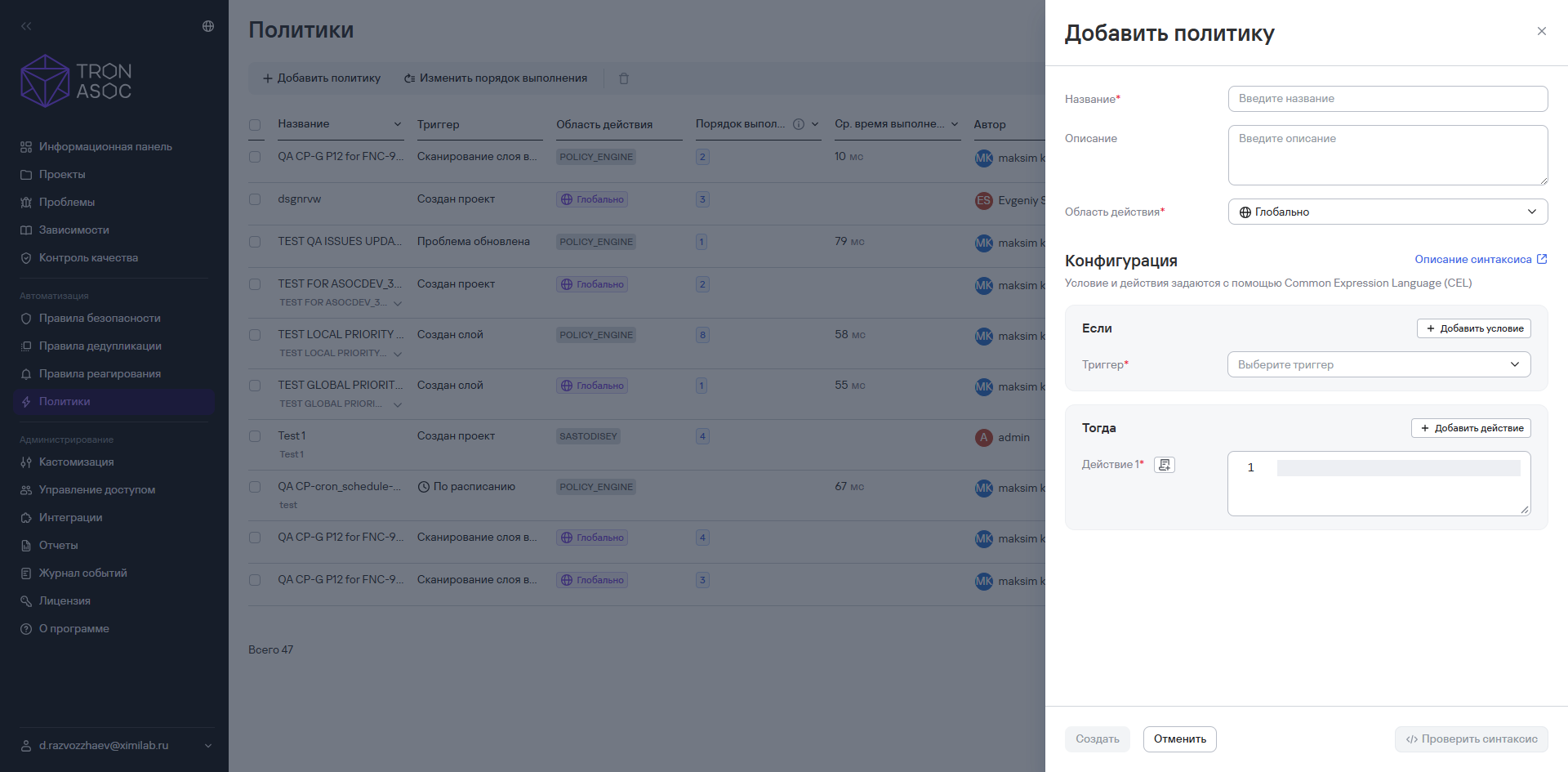This screenshot has height=772, width=1568.
Task: Open Проблемы section
Action: click(x=67, y=203)
